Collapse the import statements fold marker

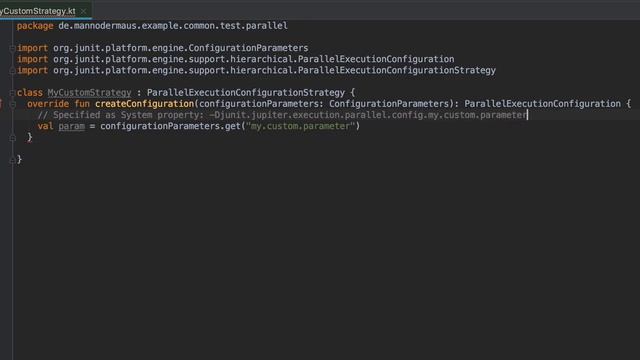pyautogui.click(x=12, y=48)
